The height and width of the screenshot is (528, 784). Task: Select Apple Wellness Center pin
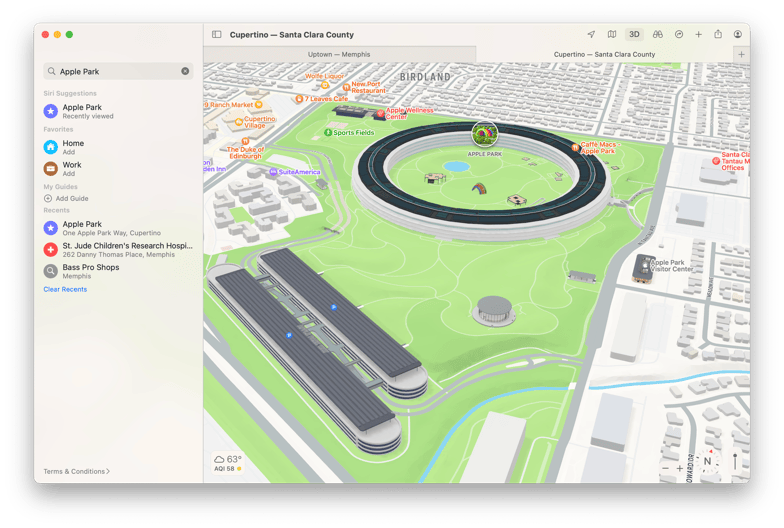pyautogui.click(x=380, y=114)
